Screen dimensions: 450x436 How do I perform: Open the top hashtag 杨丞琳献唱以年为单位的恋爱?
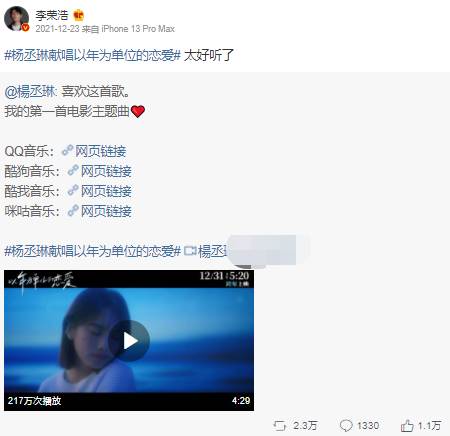click(93, 55)
